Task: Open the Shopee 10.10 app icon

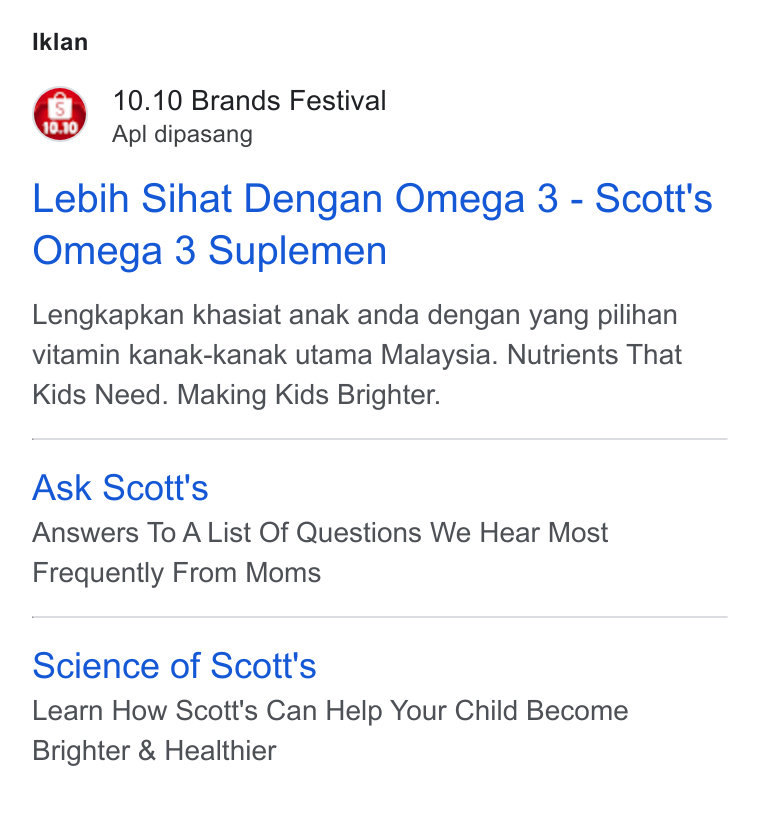Action: tap(60, 114)
